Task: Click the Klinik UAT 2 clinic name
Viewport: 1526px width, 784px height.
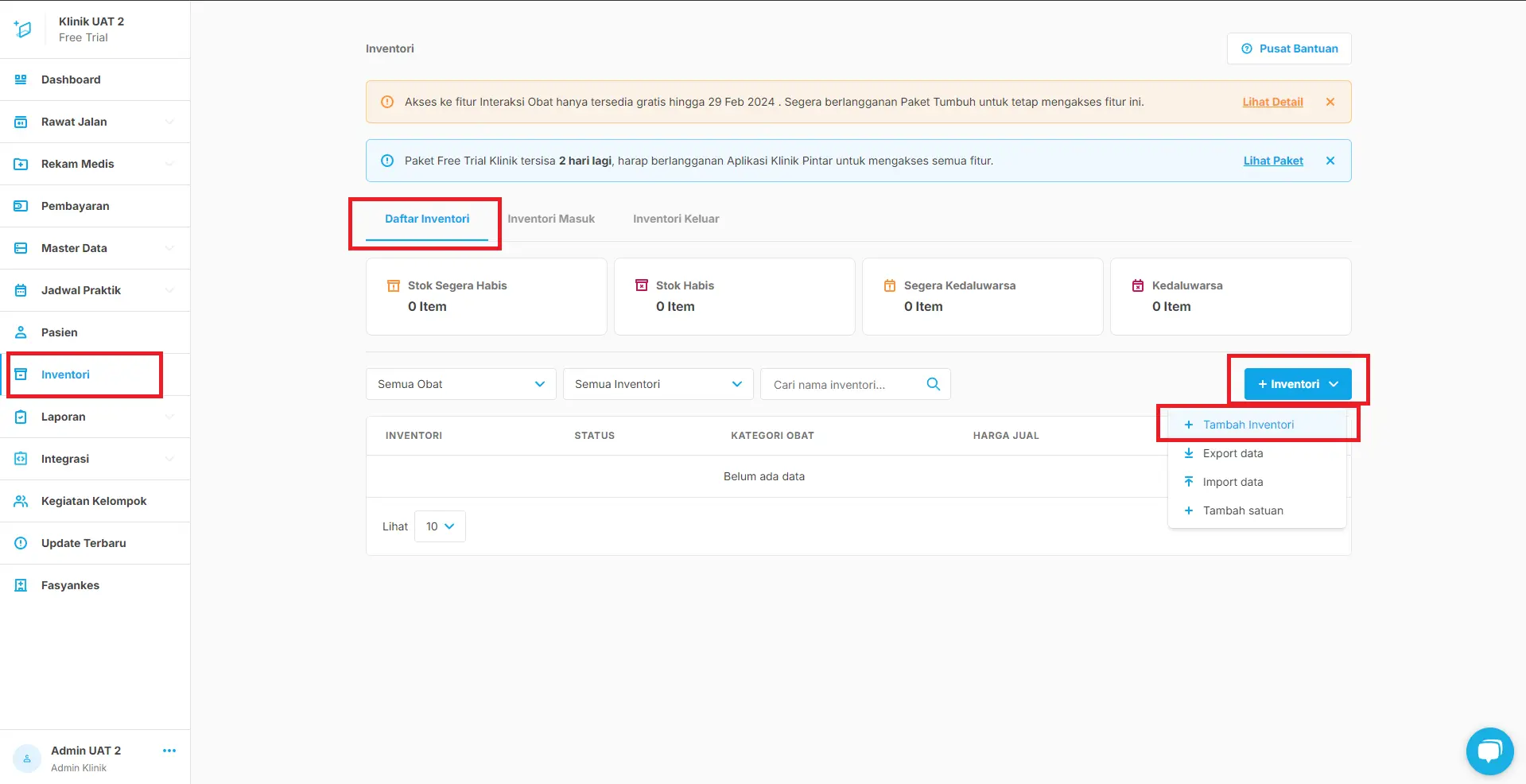Action: tap(91, 21)
